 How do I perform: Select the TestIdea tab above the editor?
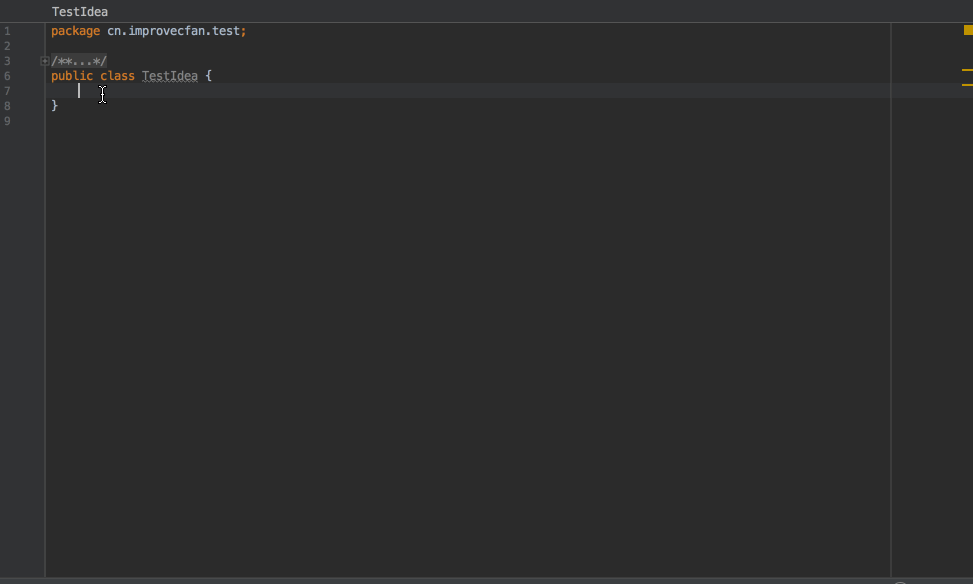point(80,12)
